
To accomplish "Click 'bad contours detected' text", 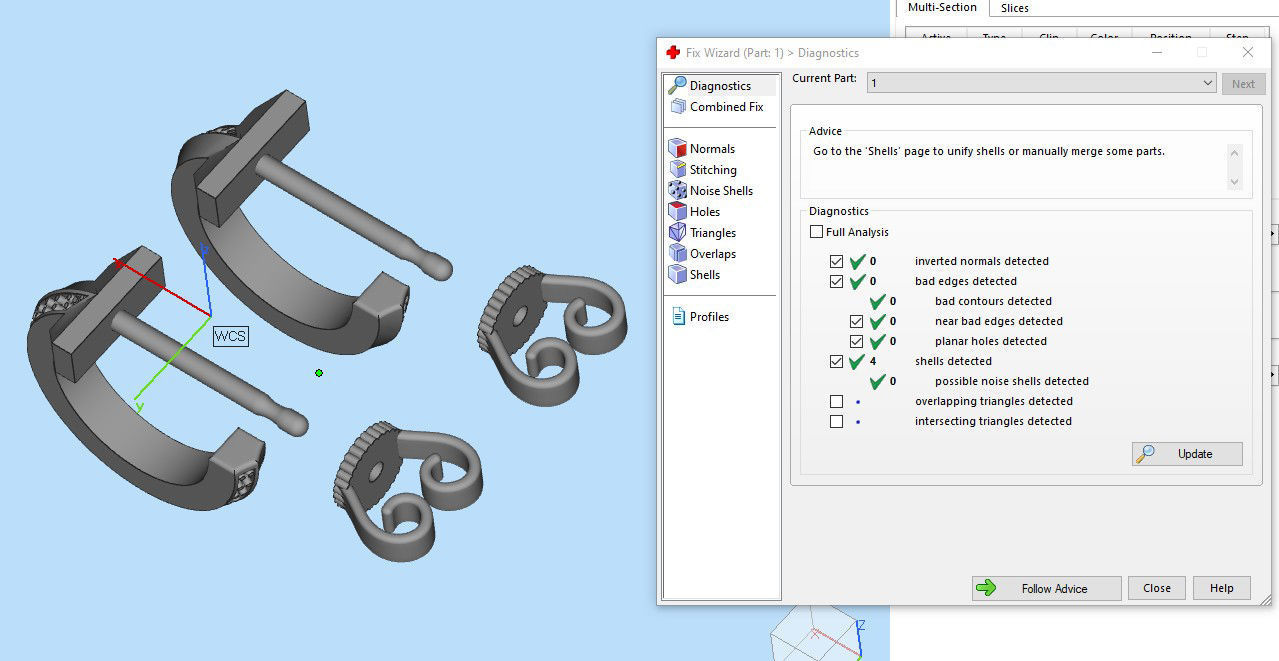I will point(993,302).
